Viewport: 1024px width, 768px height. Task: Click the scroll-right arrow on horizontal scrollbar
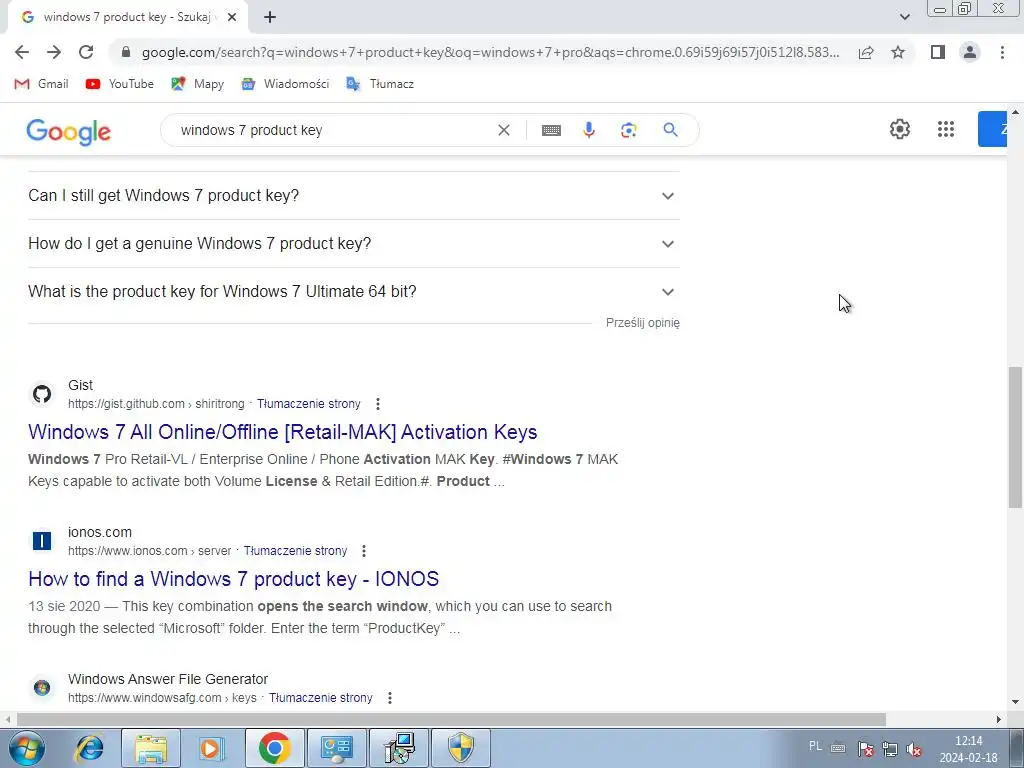tap(998, 719)
